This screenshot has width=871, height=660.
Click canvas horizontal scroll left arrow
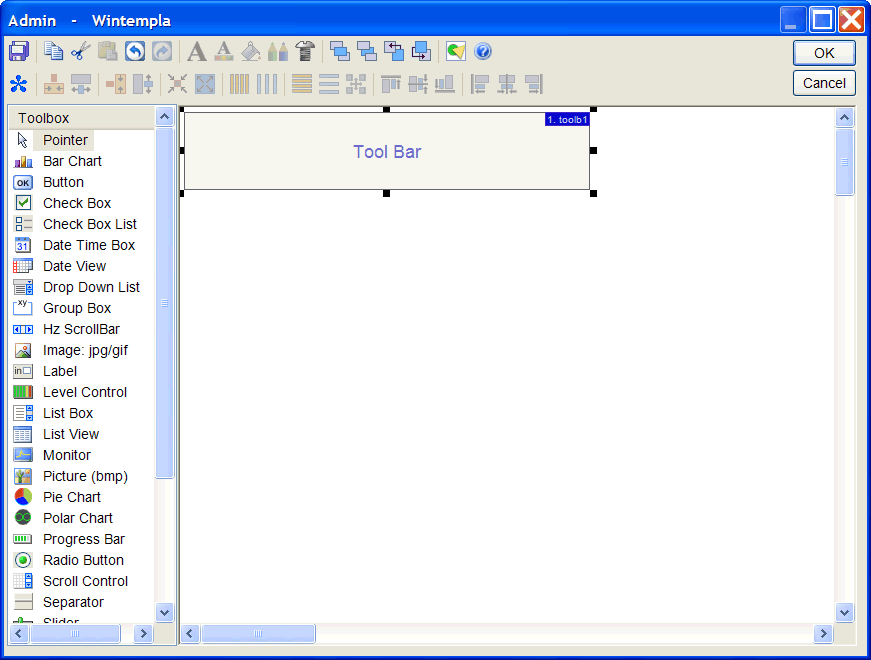click(190, 633)
